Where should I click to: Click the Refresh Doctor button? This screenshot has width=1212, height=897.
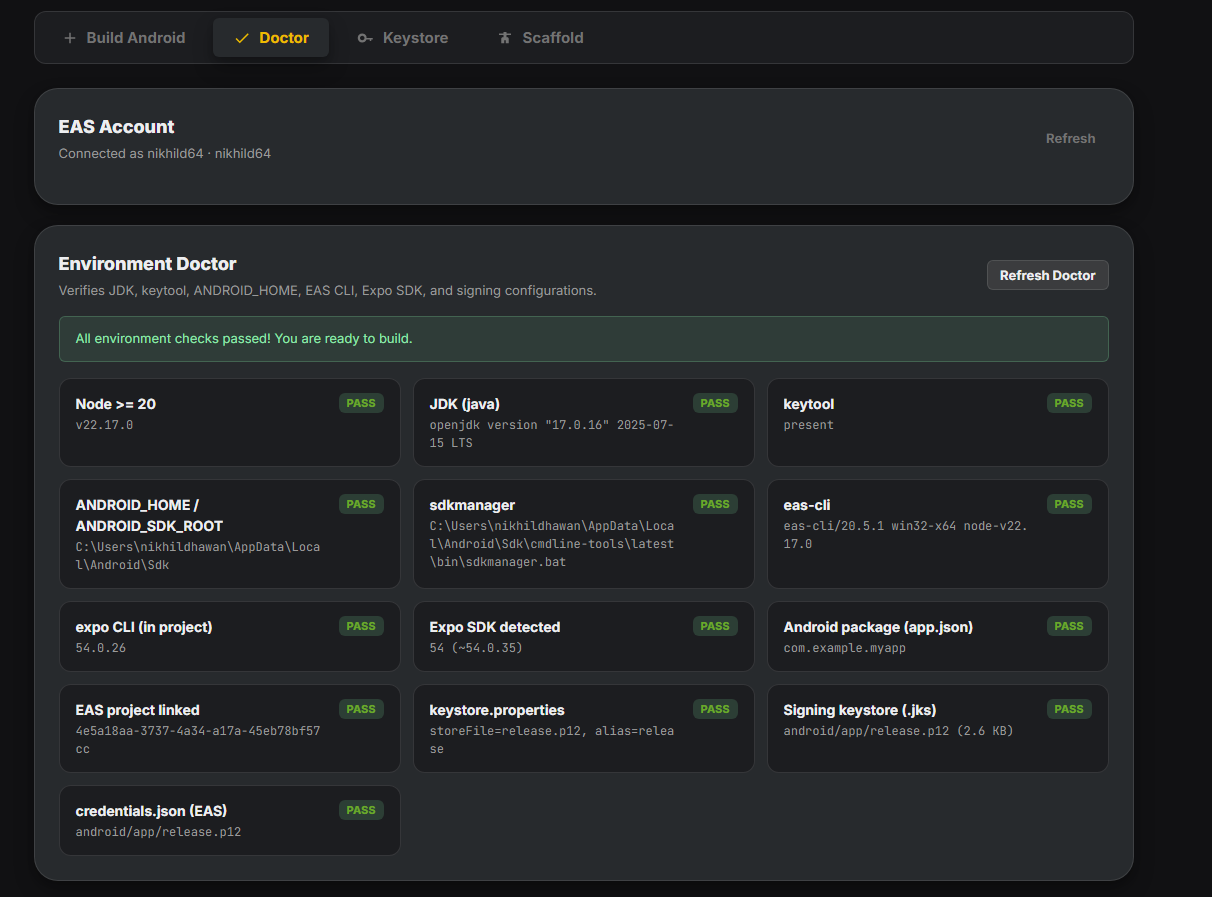[x=1047, y=275]
